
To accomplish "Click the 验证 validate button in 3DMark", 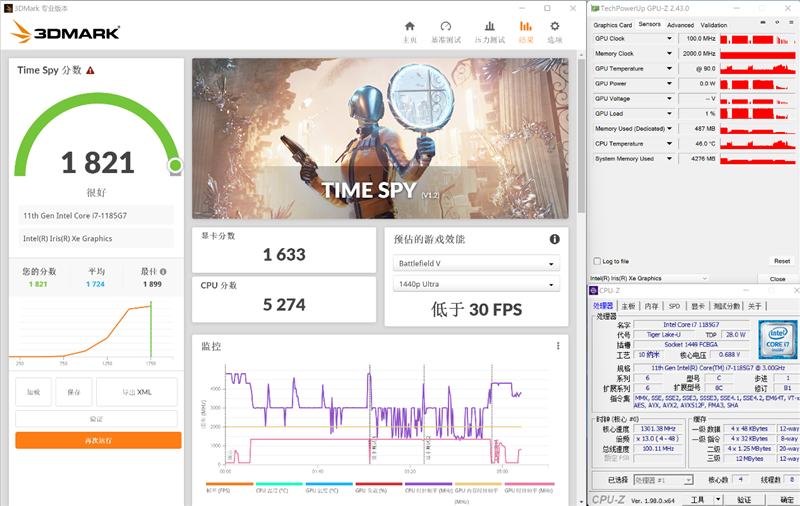I will (x=96, y=419).
